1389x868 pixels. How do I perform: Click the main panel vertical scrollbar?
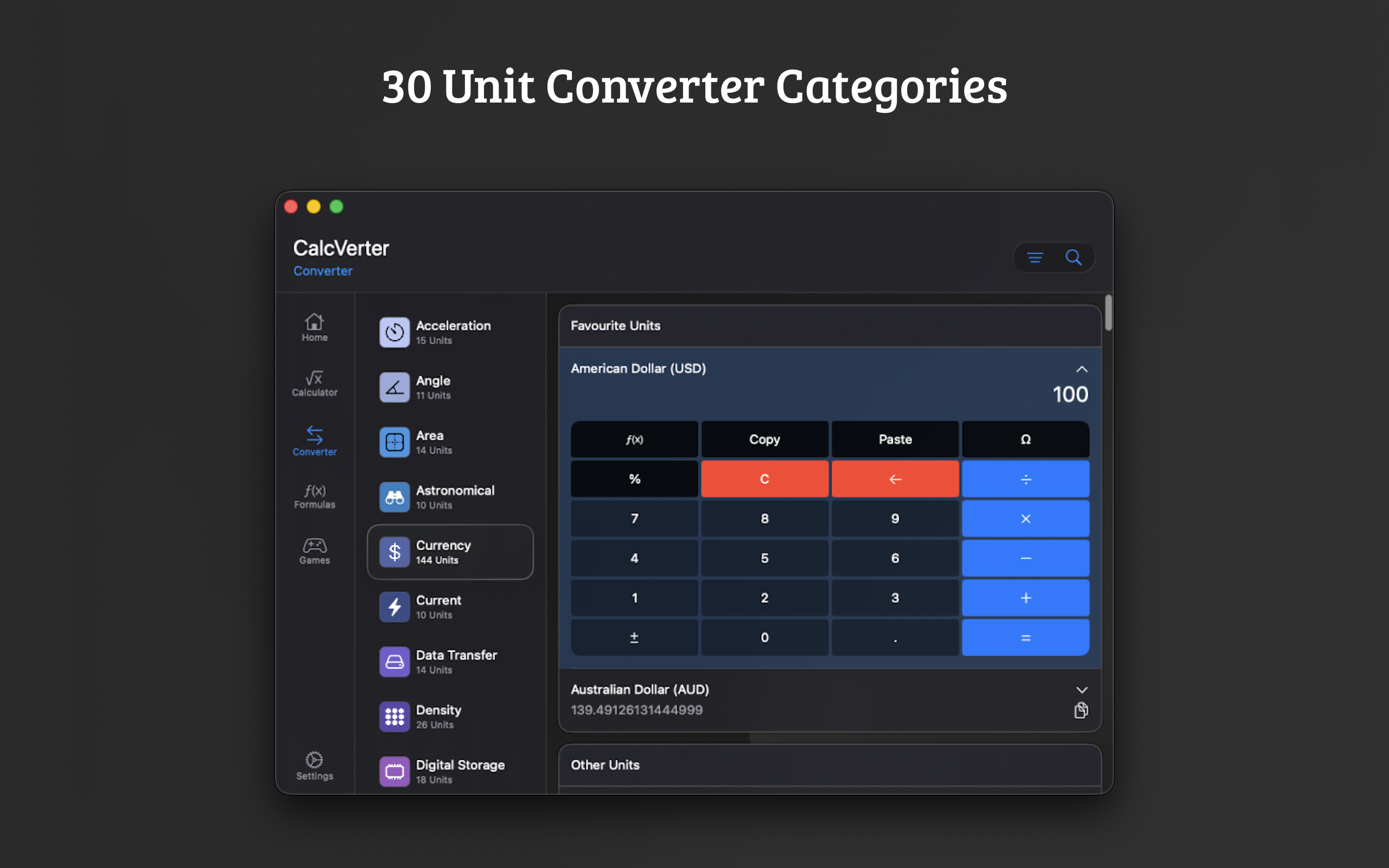(x=1108, y=313)
